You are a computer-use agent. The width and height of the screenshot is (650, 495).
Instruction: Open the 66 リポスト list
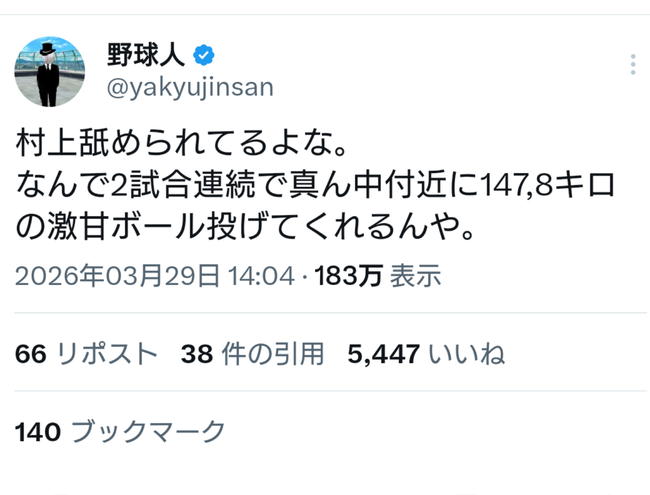86,354
